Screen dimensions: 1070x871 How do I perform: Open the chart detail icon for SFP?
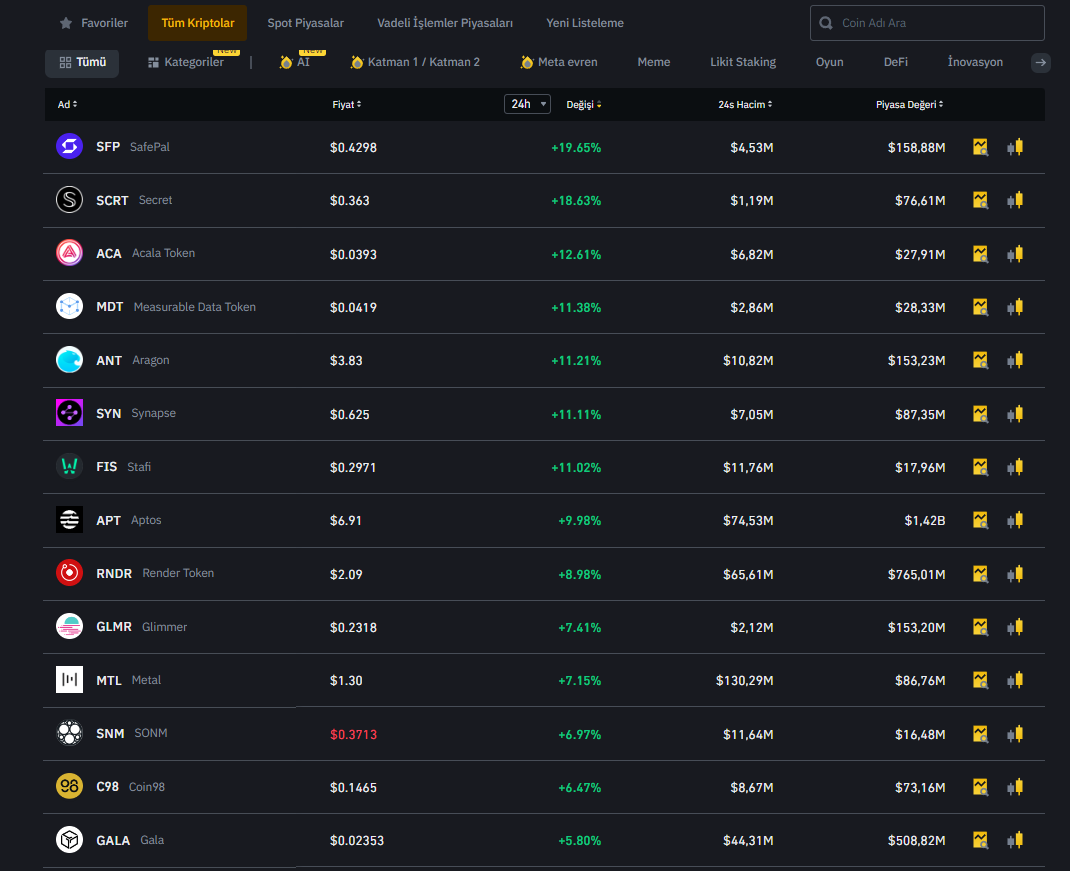point(980,147)
